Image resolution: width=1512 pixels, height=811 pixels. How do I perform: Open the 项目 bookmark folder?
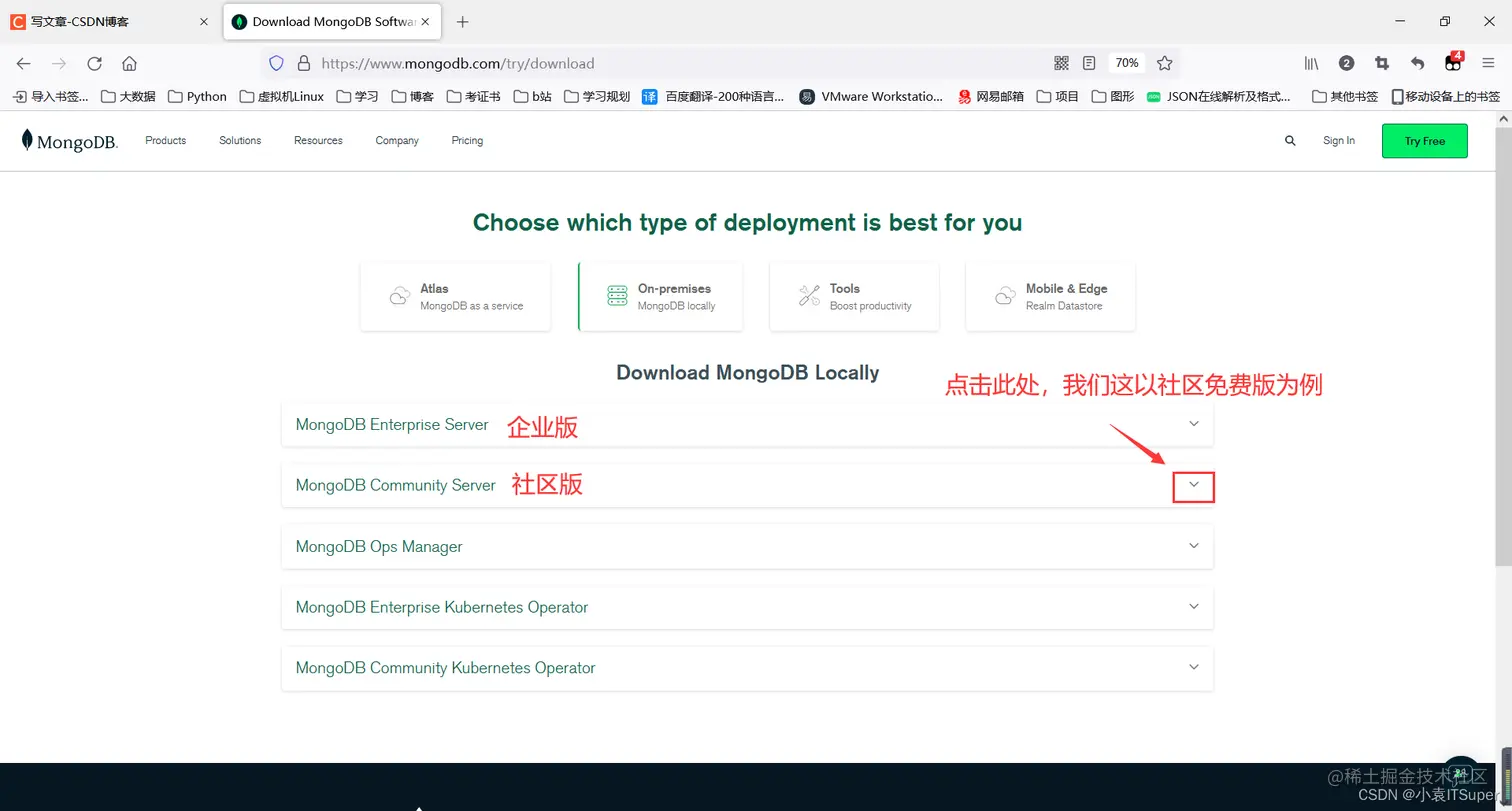(1058, 96)
